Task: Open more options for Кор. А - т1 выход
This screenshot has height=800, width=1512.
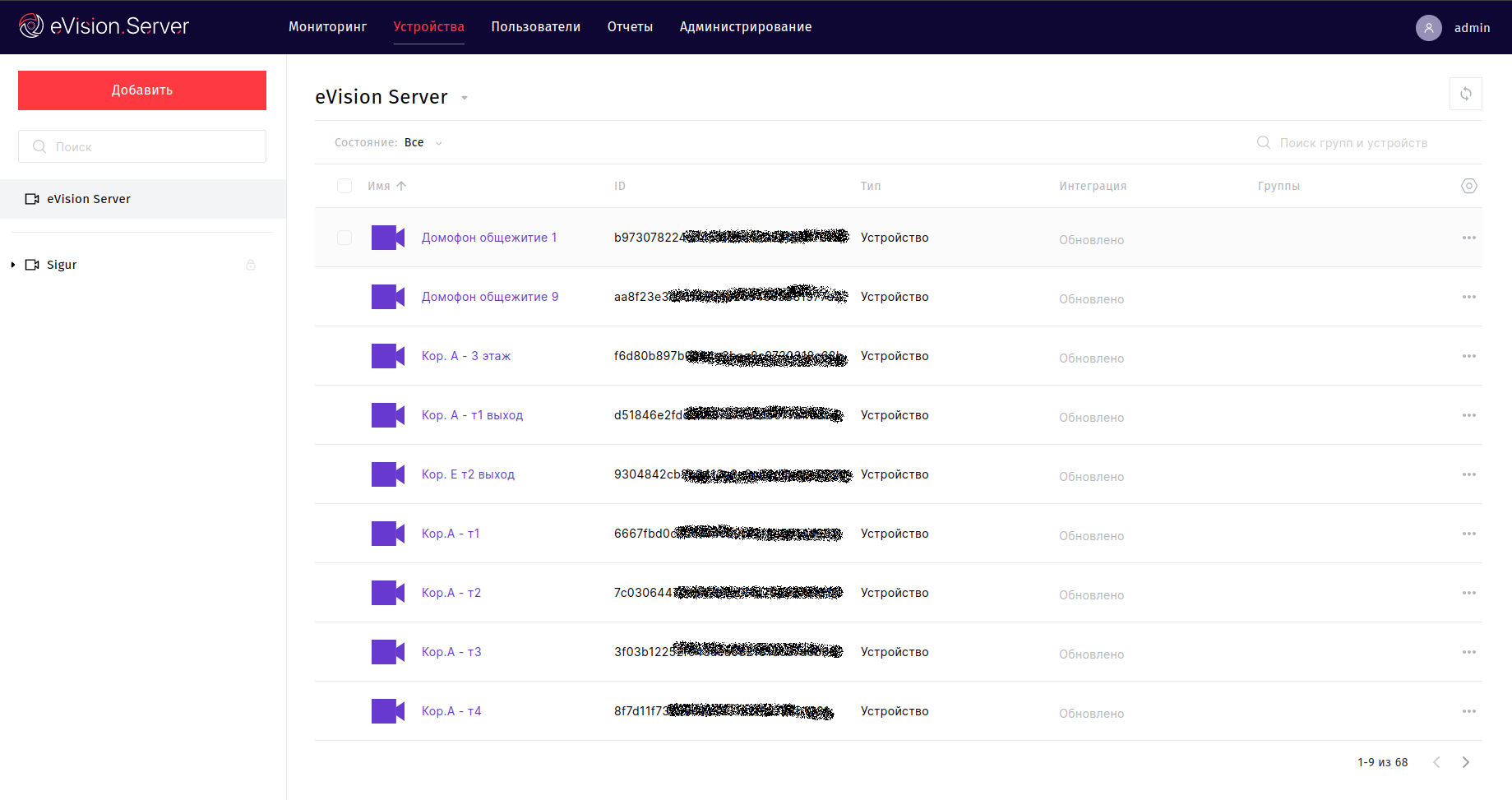Action: pos(1468,415)
